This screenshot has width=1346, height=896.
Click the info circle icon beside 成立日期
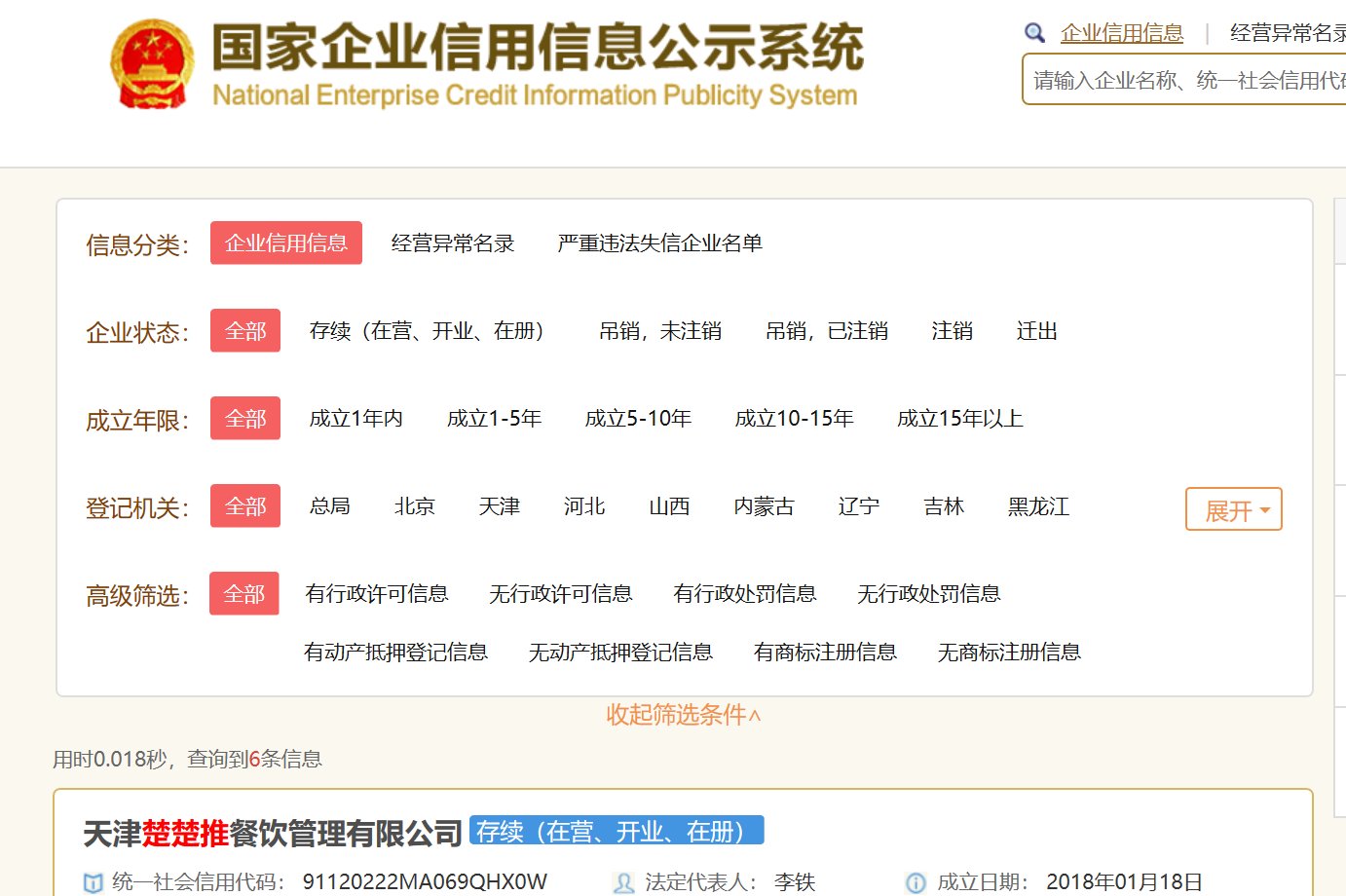coord(915,883)
